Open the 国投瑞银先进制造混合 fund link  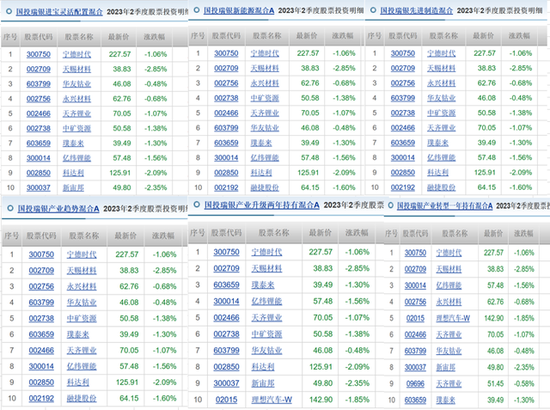(x=416, y=11)
